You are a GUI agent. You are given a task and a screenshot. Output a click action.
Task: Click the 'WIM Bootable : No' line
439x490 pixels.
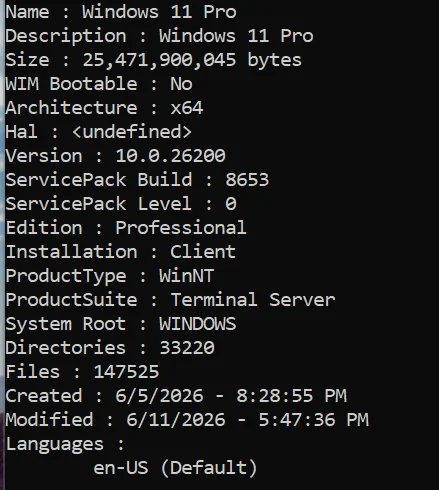coord(99,84)
